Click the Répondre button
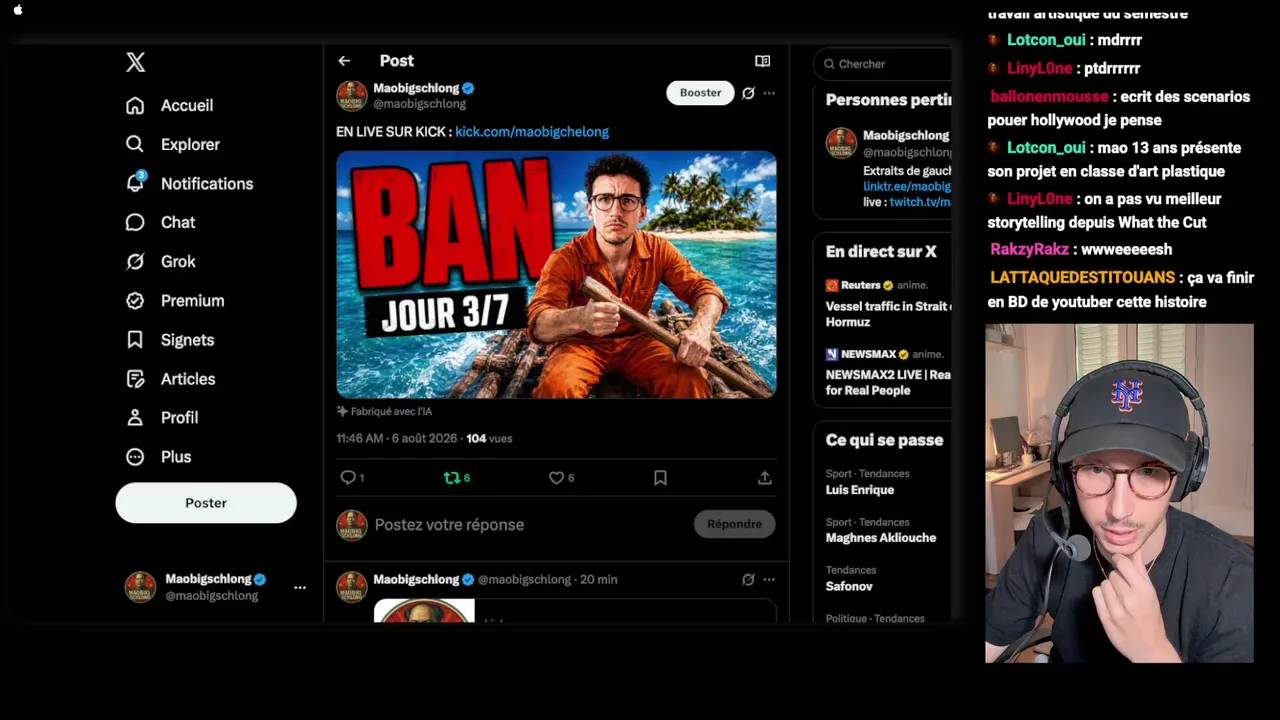1280x720 pixels. click(x=734, y=524)
